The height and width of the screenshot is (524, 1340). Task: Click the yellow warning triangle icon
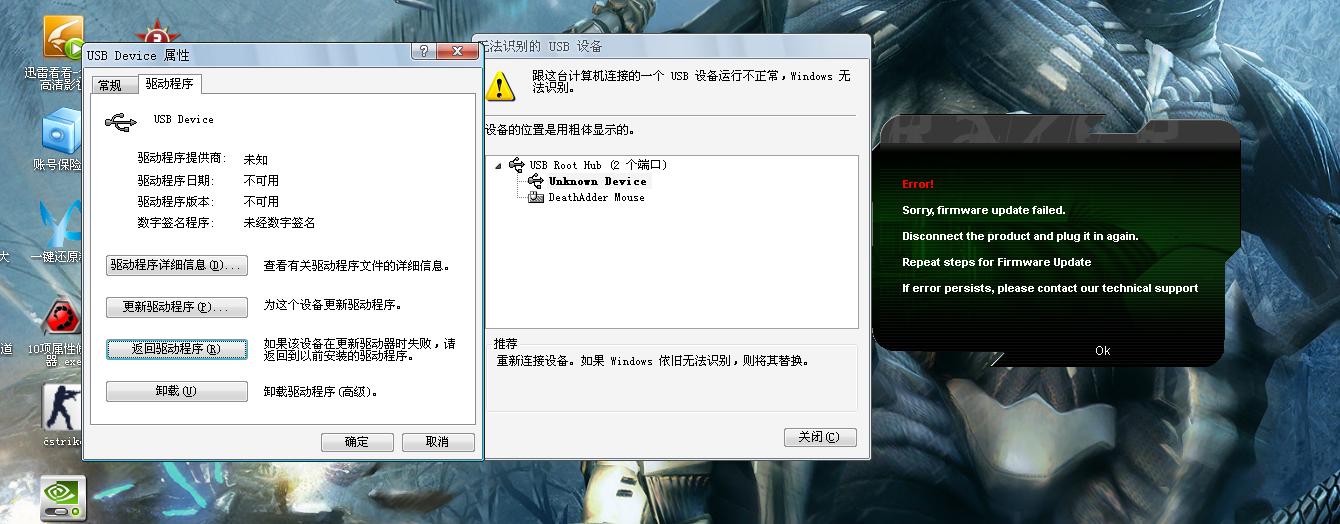500,86
